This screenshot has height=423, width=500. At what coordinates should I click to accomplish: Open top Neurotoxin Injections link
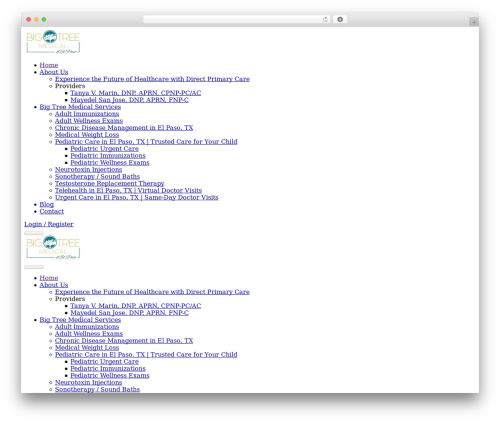pyautogui.click(x=88, y=170)
